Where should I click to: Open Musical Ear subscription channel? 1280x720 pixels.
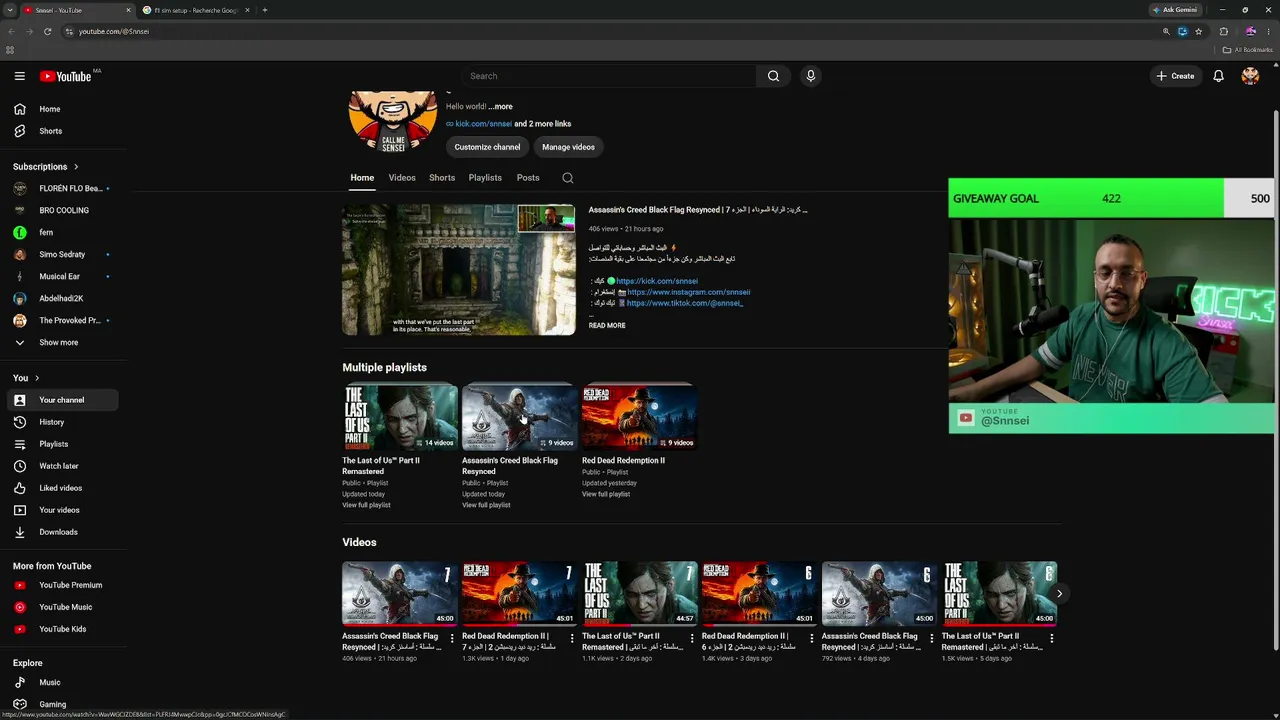(62, 276)
